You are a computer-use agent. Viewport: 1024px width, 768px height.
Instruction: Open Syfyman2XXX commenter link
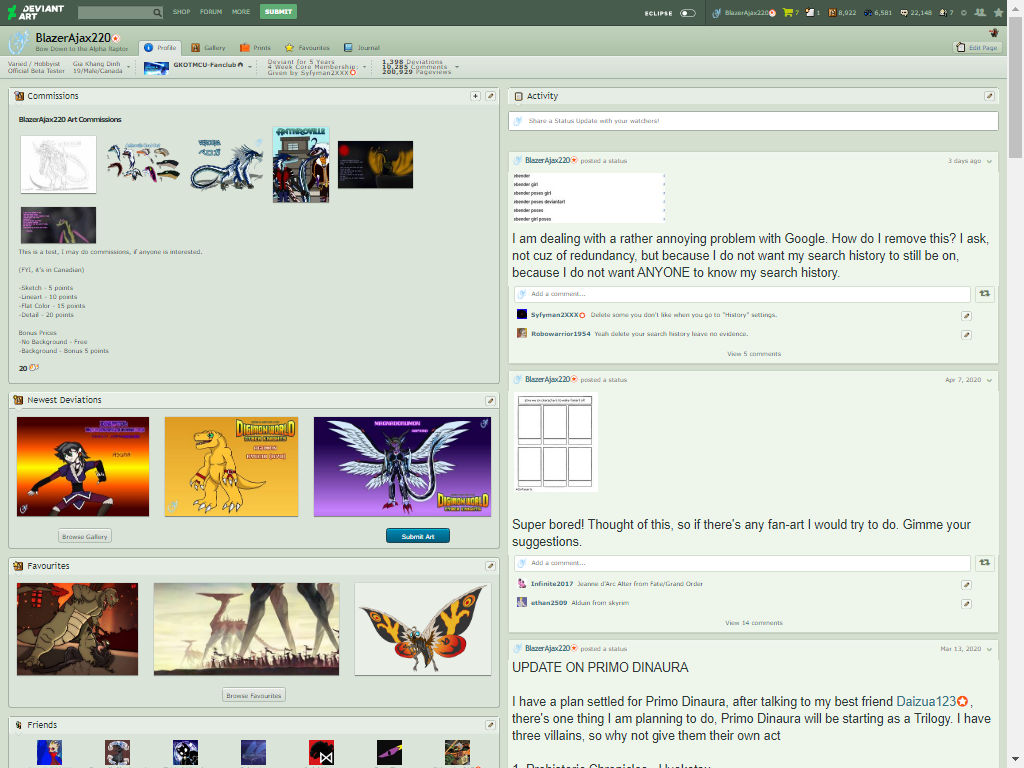[554, 315]
